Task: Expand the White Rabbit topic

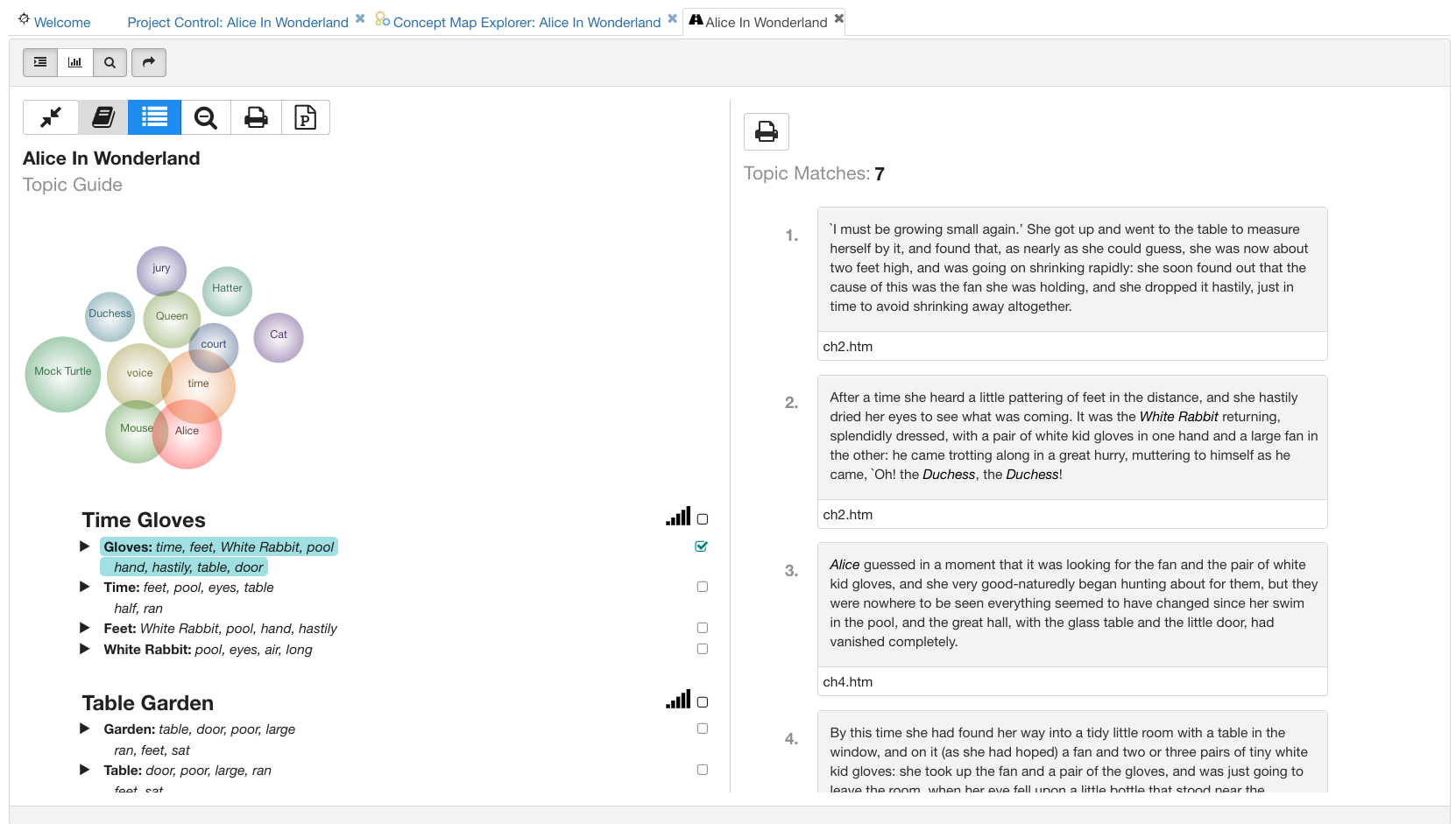Action: [84, 649]
